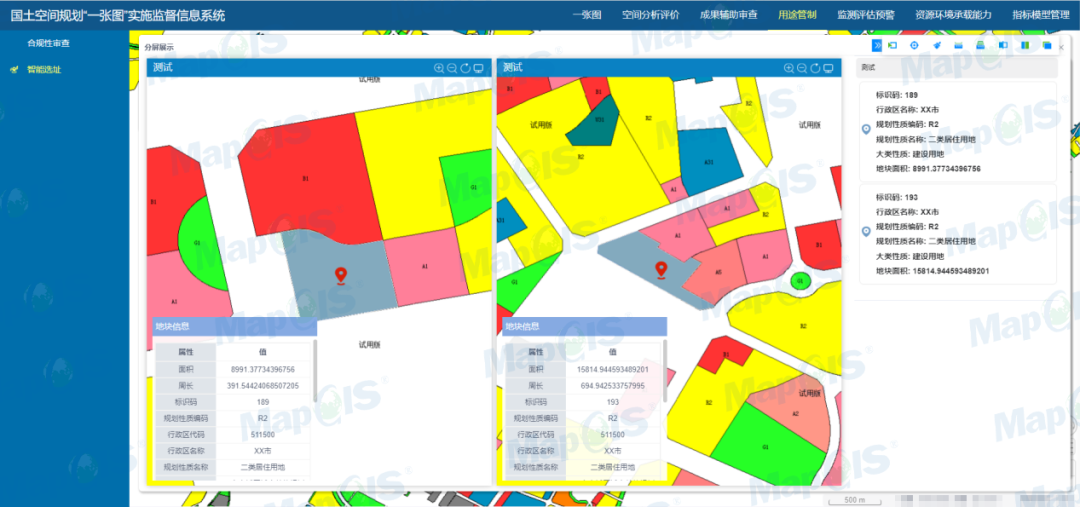Viewport: 1080px width, 507px height.
Task: Click 511500 code in right table
Action: pos(612,435)
